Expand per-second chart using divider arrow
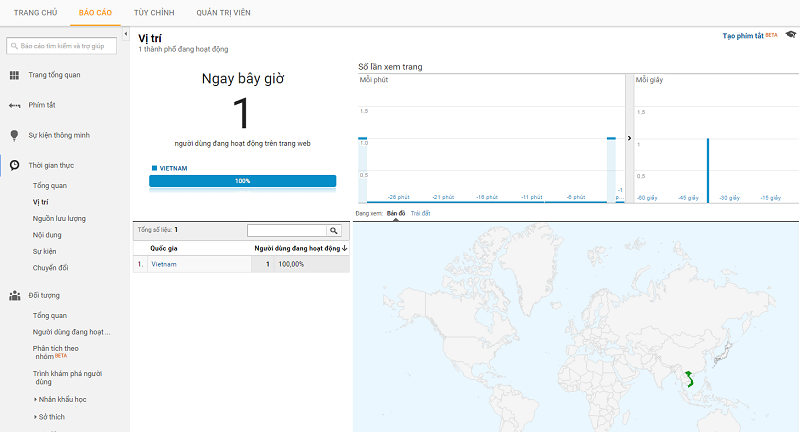Image resolution: width=800 pixels, height=432 pixels. tap(629, 138)
